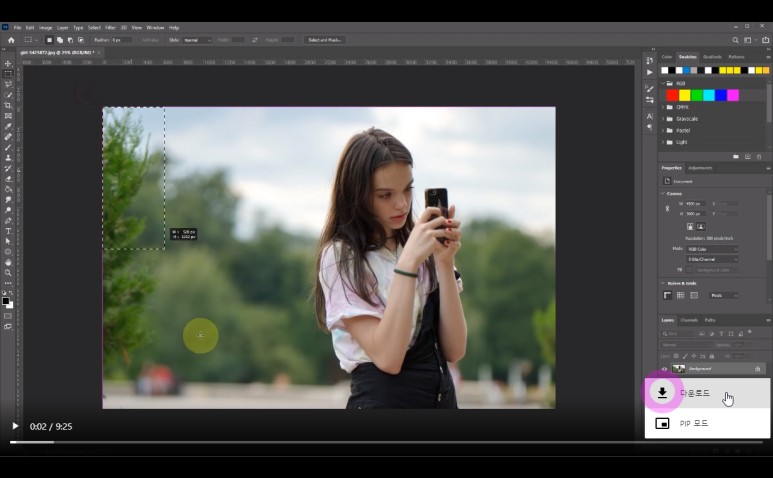The image size is (773, 478).
Task: Click the 다운로드 download option
Action: (x=707, y=393)
